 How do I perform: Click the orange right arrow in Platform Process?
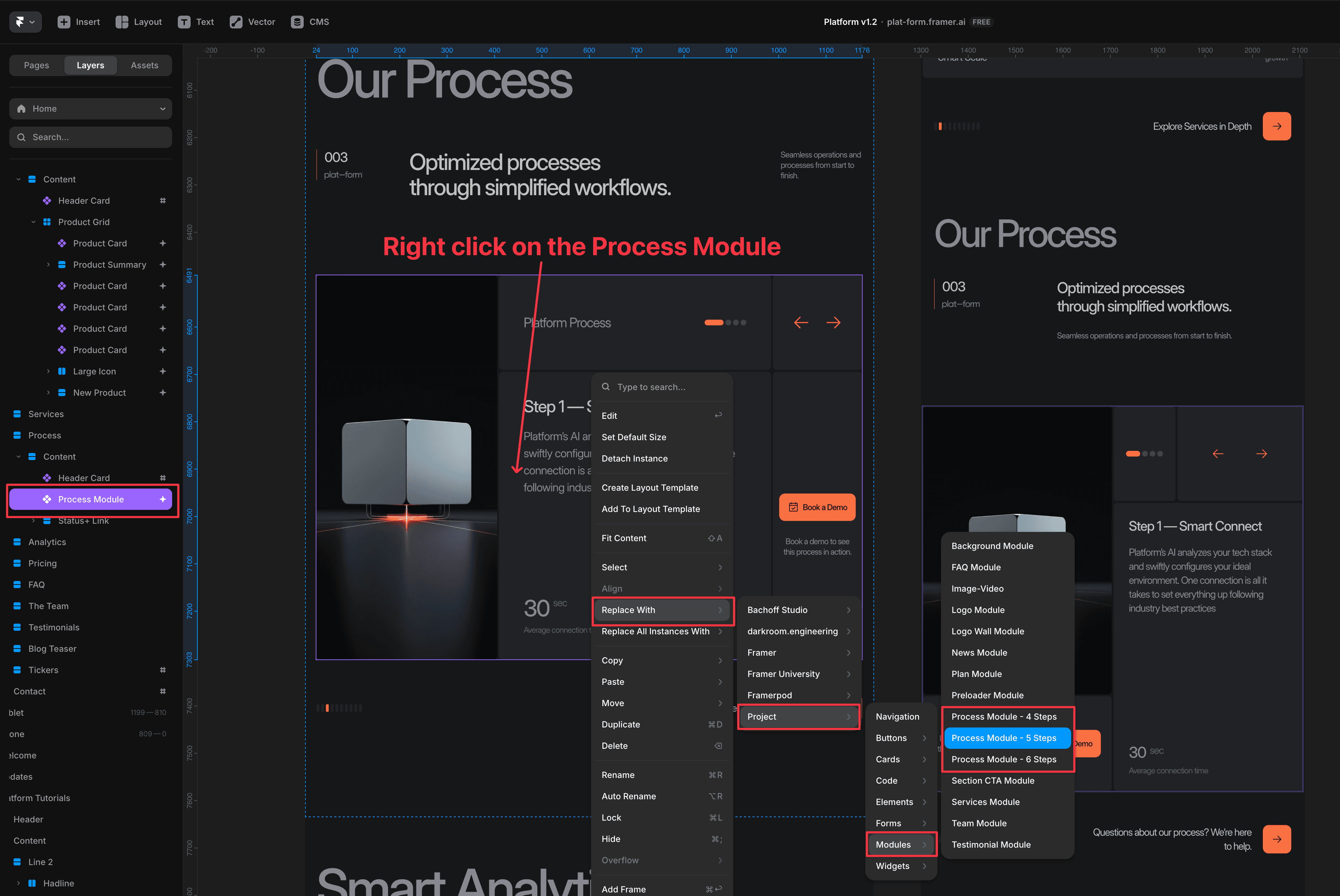(x=833, y=323)
